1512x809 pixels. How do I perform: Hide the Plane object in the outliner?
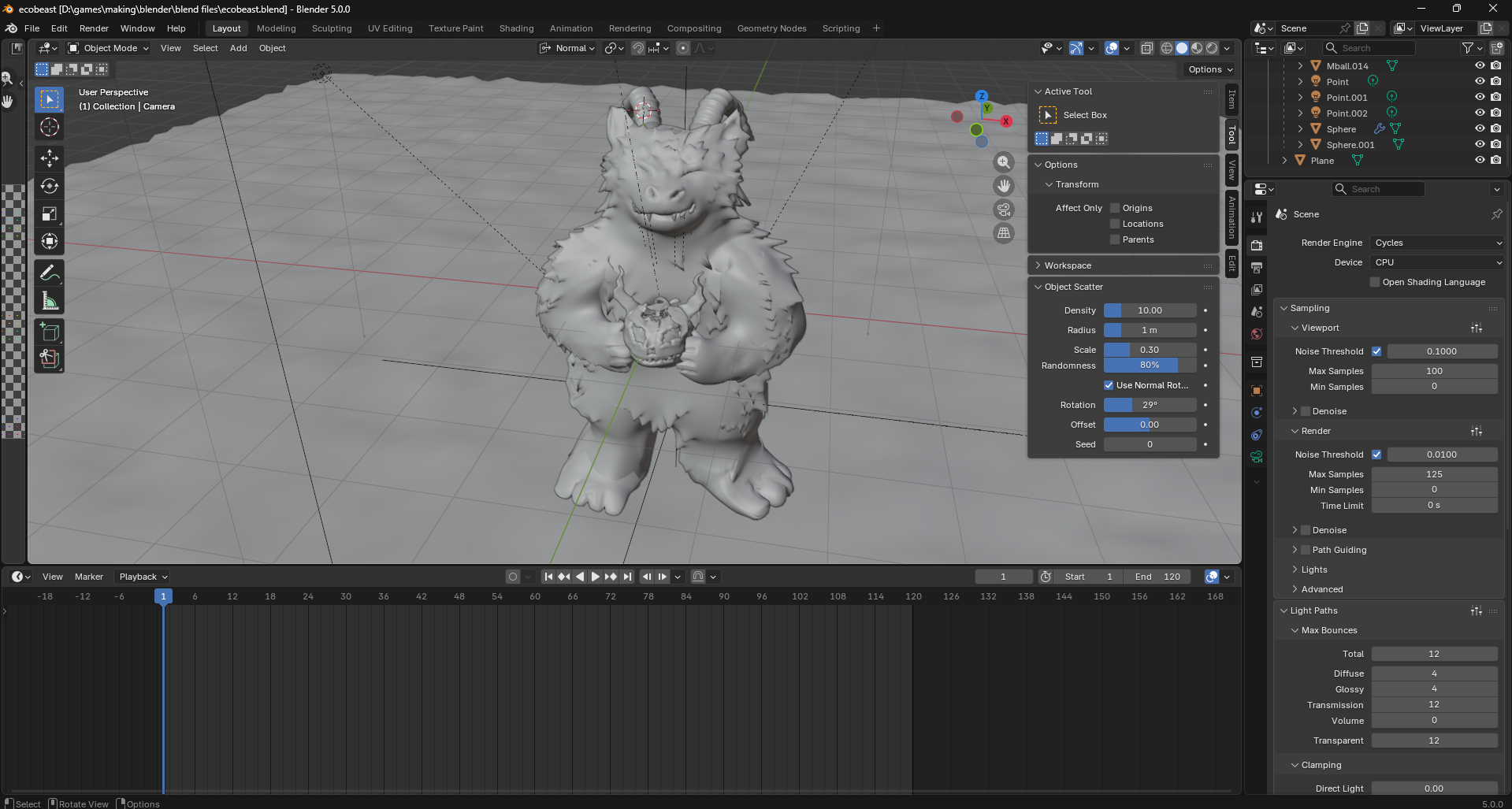click(x=1479, y=160)
